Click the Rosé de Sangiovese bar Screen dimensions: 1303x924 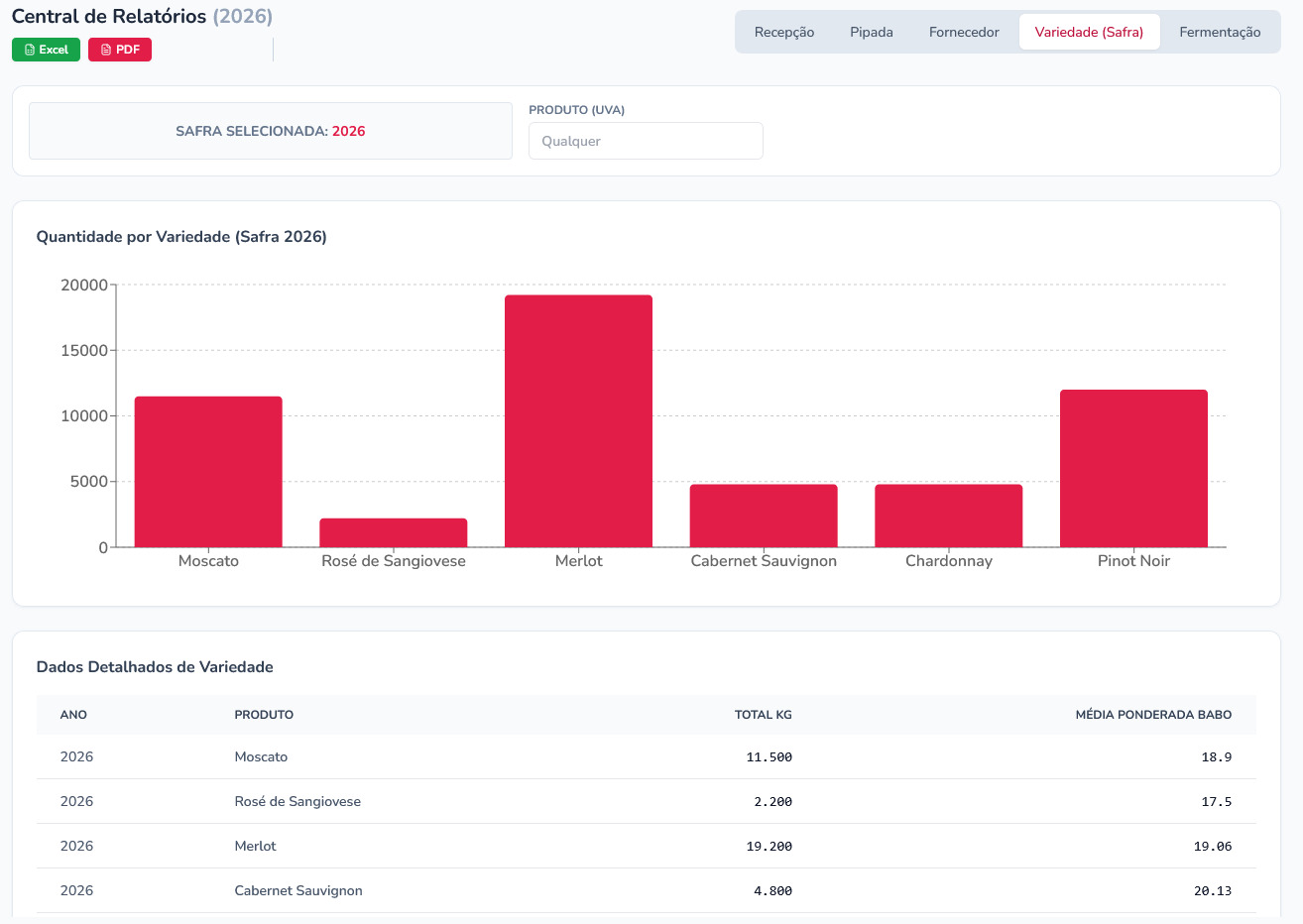click(x=393, y=532)
